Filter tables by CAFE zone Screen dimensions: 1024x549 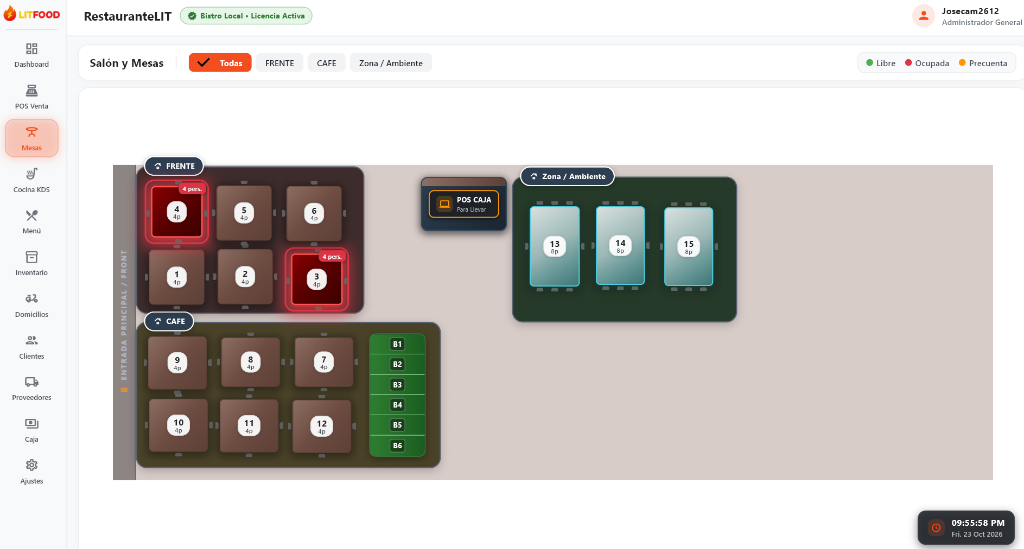point(327,63)
